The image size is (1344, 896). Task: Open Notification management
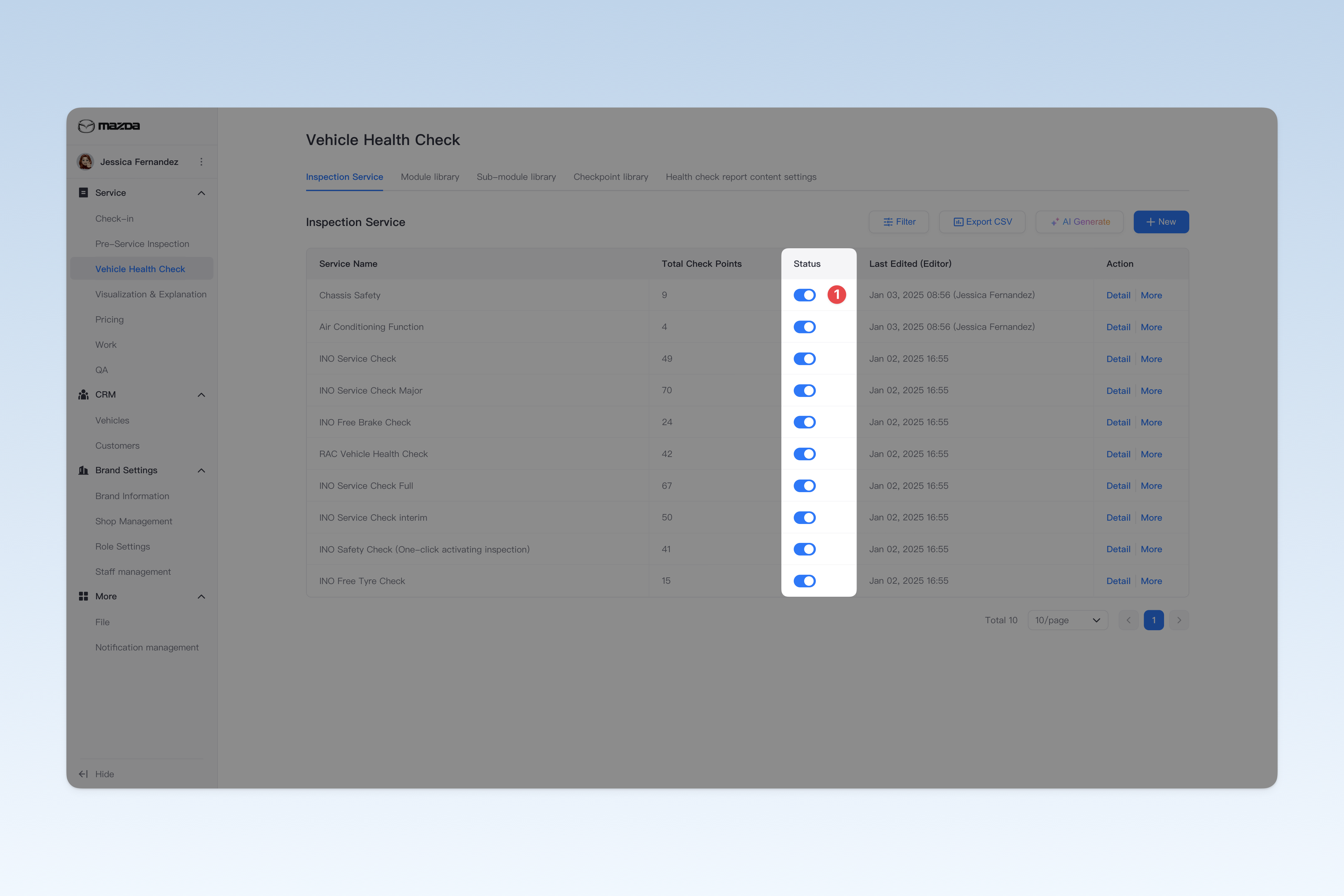click(x=142, y=647)
